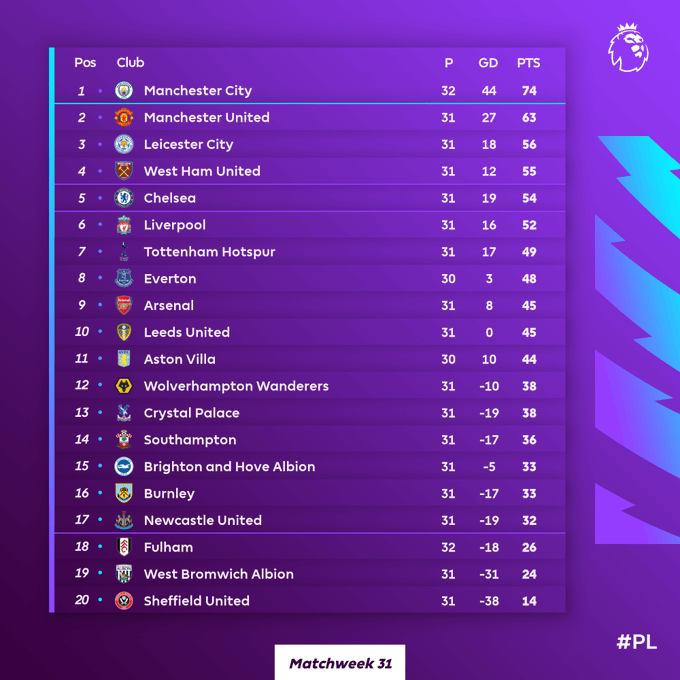Select the Liverpool crest icon
Image resolution: width=680 pixels, height=680 pixels.
(x=124, y=225)
